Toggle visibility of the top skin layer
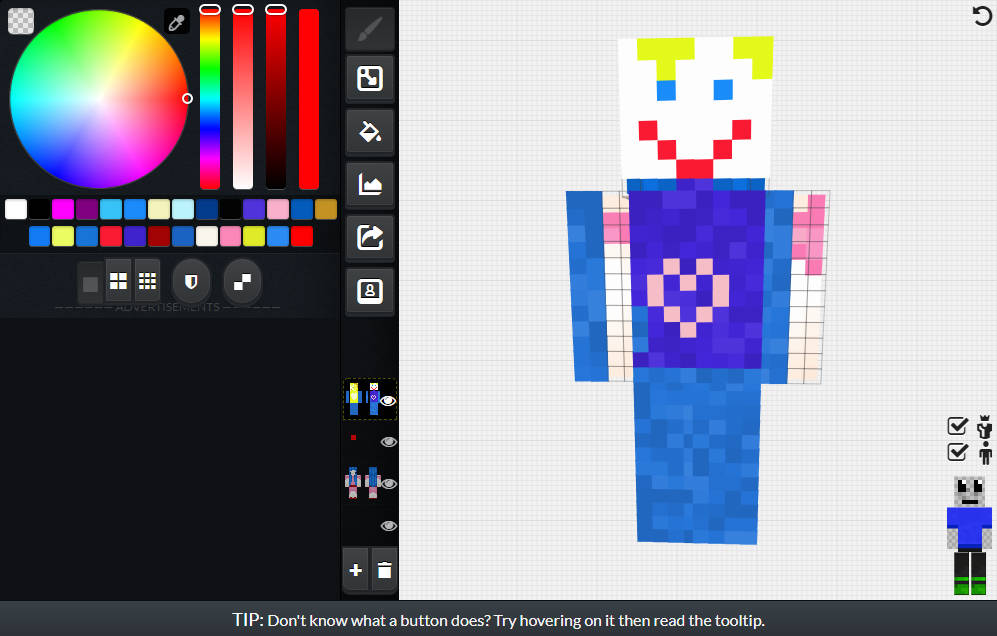997x636 pixels. 388,401
